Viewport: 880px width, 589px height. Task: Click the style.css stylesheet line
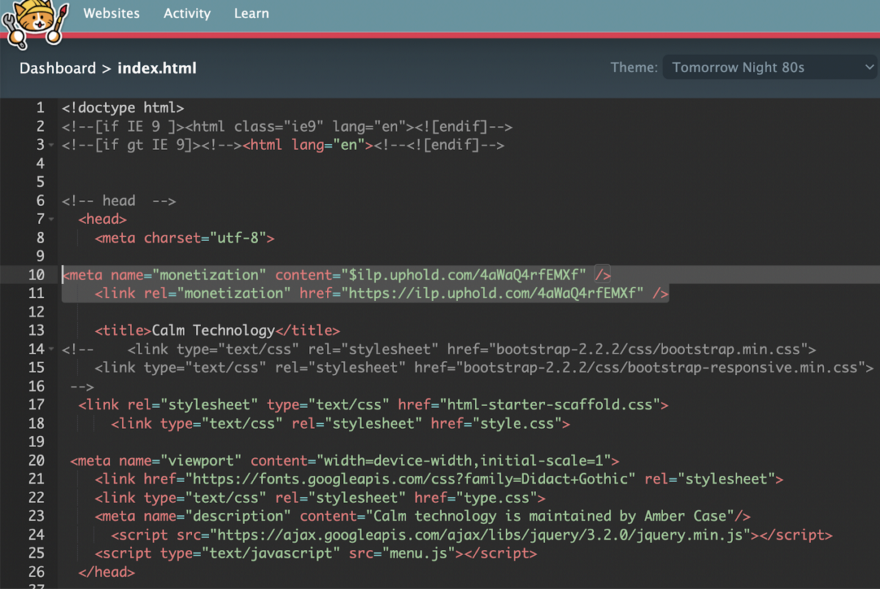tap(341, 423)
